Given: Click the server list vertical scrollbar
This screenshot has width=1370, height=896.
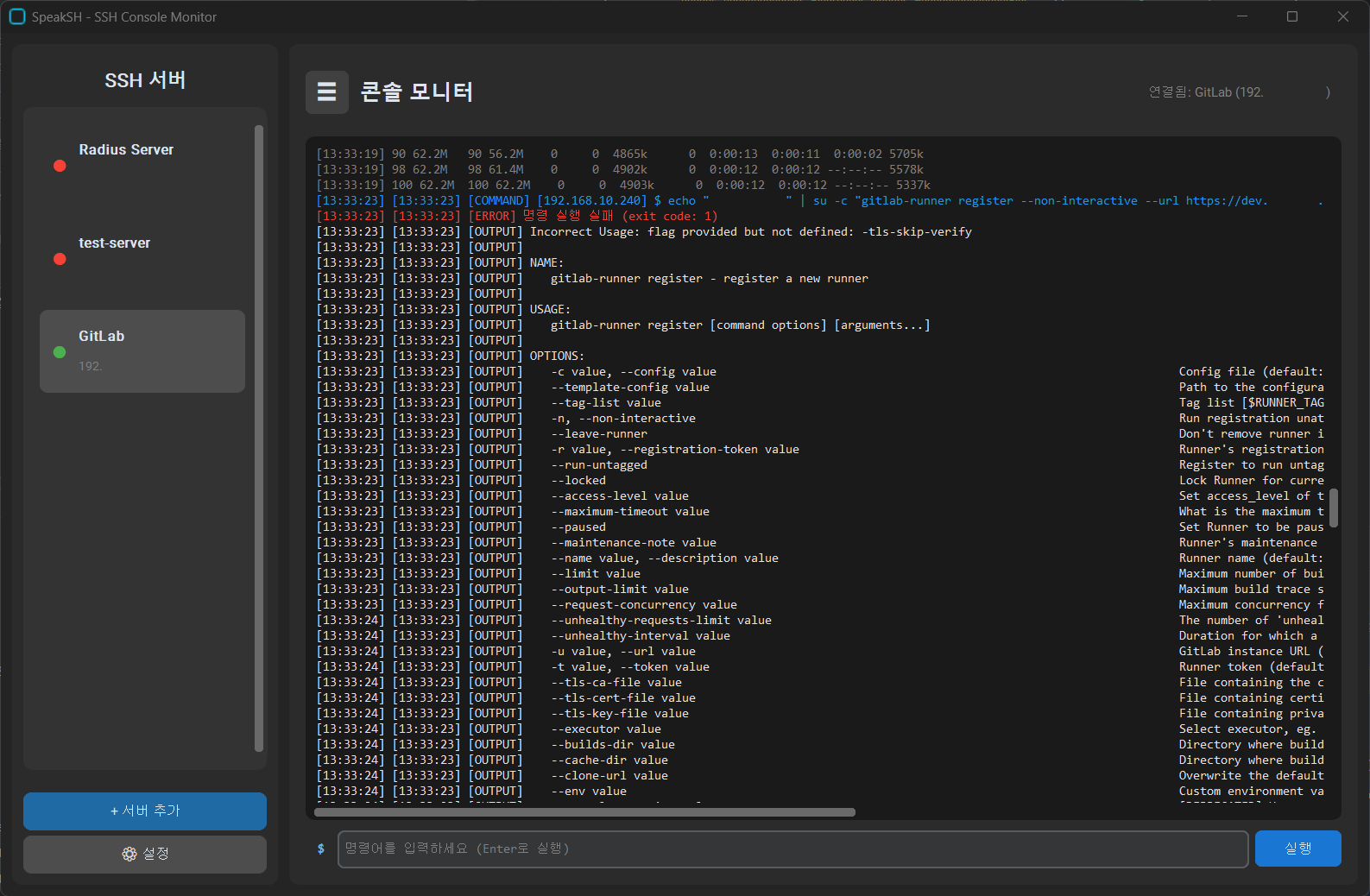Looking at the screenshot, I should point(259,439).
